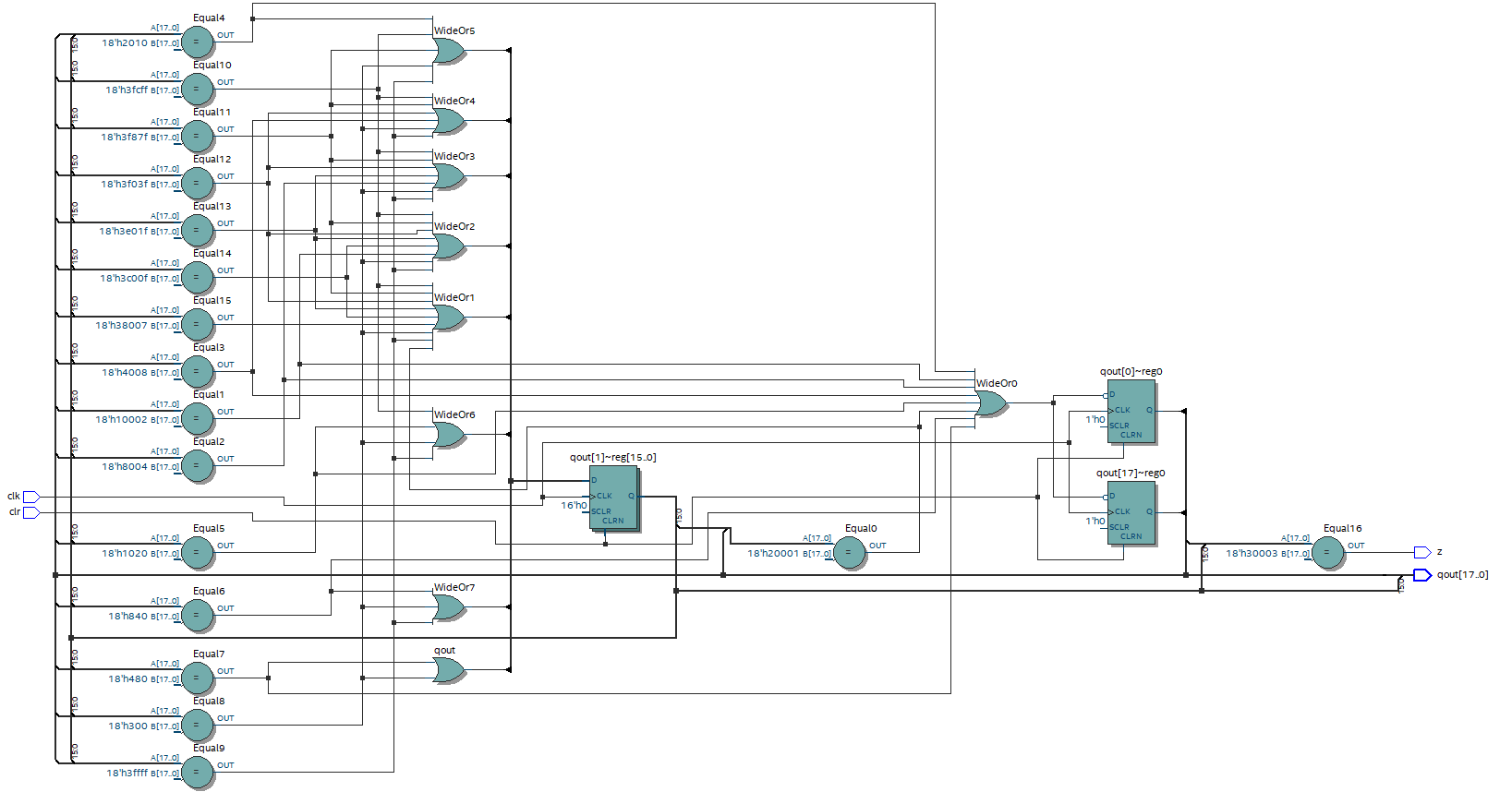The image size is (1512, 792).
Task: Select the qout[1]~reg[15..0] register block
Action: pyautogui.click(x=614, y=498)
